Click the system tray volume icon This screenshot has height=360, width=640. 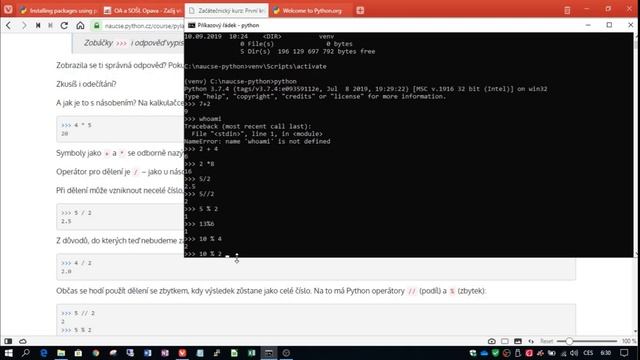pos(574,353)
